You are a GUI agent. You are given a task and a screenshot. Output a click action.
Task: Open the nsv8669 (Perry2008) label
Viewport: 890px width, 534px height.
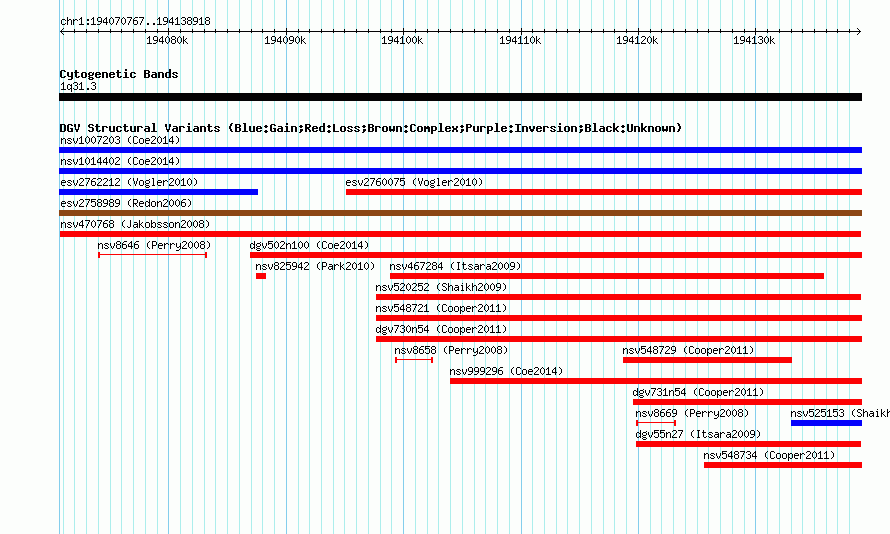coord(692,413)
